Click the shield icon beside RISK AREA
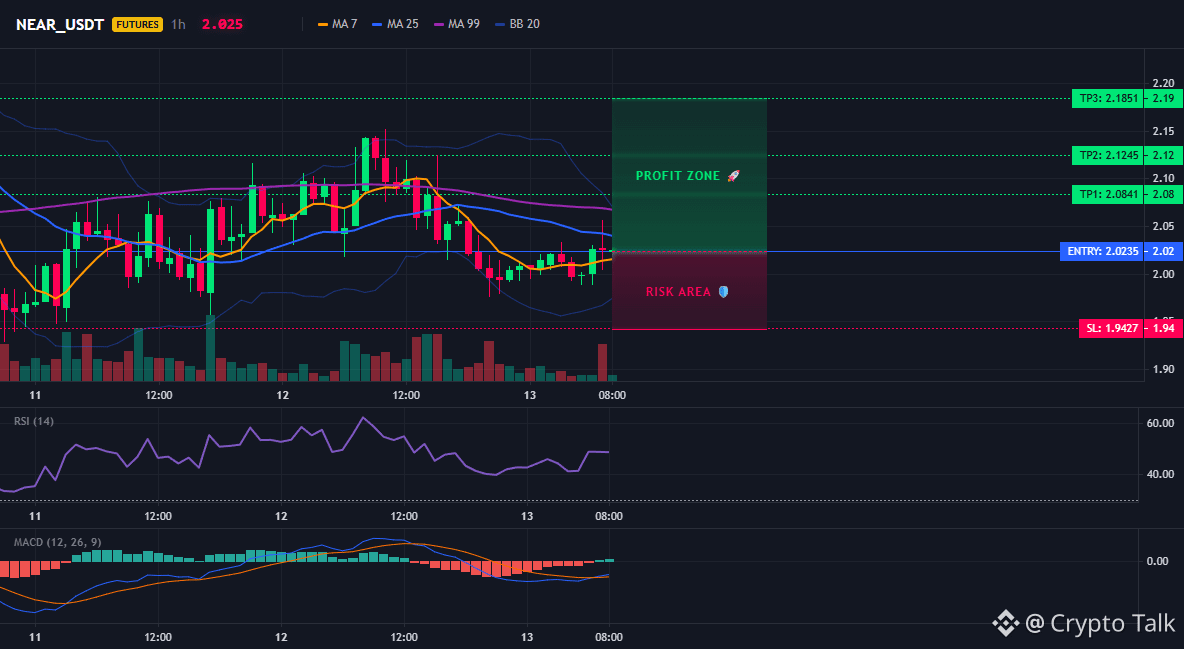1184x649 pixels. pos(723,292)
